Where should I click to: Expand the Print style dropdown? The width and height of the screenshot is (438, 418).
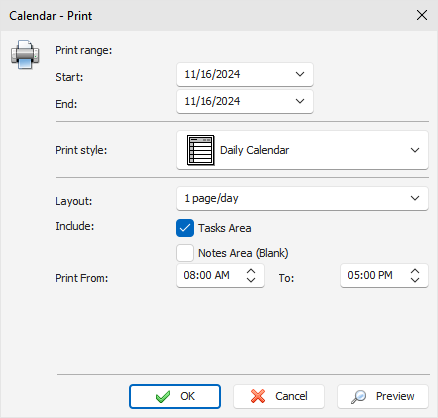[x=415, y=150]
